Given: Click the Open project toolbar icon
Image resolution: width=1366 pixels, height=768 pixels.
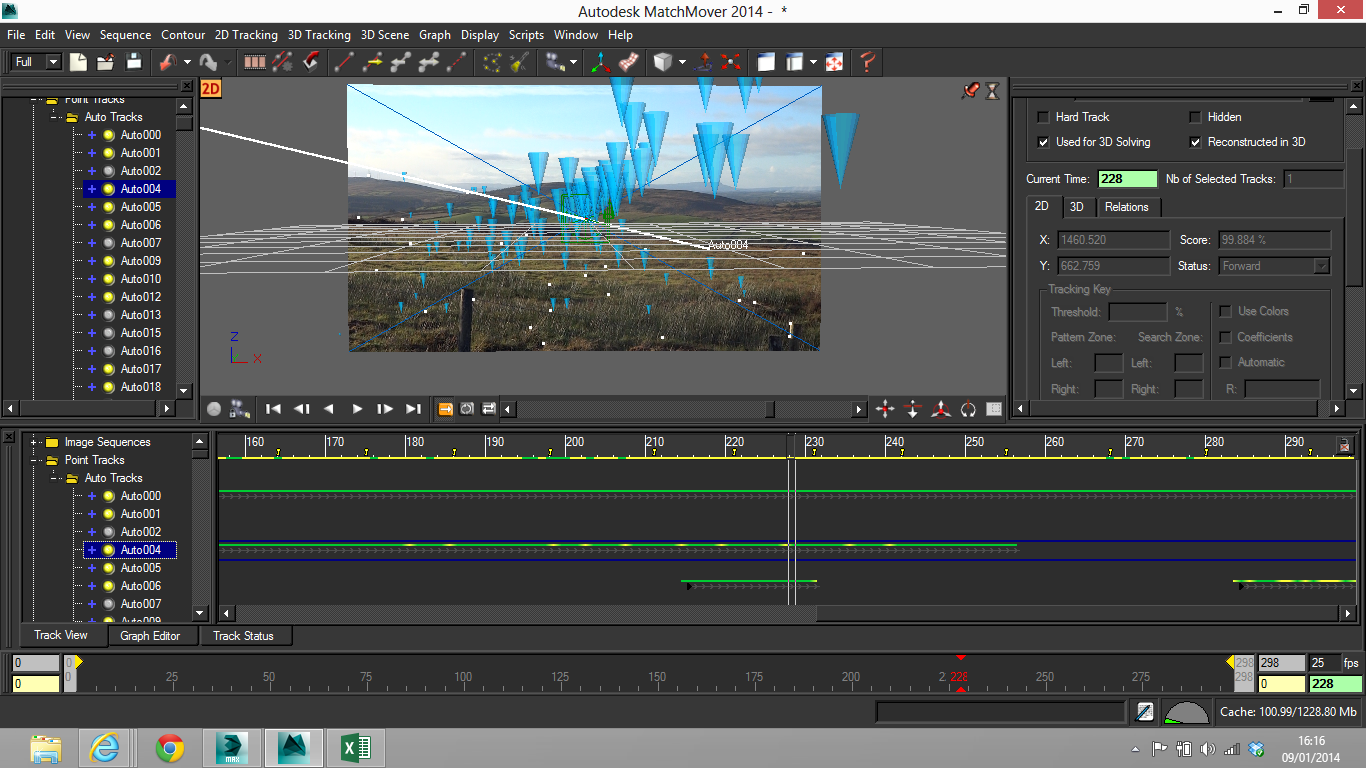Looking at the screenshot, I should (x=106, y=62).
